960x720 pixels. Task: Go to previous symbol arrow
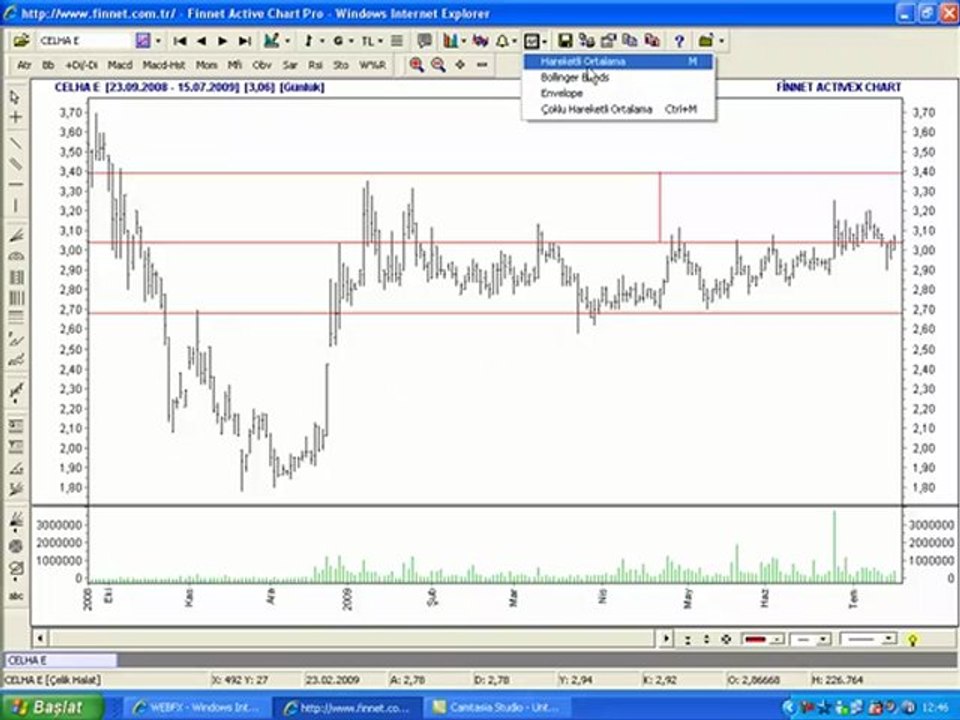pos(201,41)
